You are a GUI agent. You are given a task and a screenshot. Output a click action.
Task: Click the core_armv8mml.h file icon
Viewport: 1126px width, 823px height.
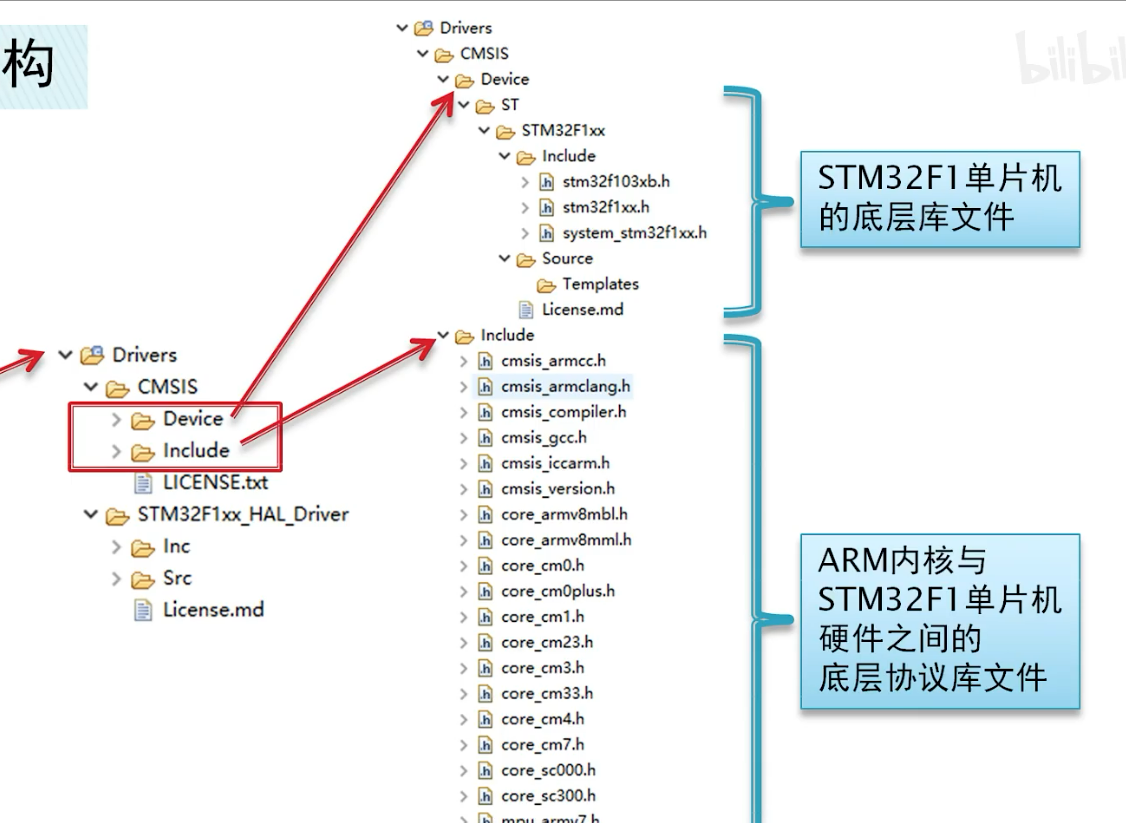(485, 541)
